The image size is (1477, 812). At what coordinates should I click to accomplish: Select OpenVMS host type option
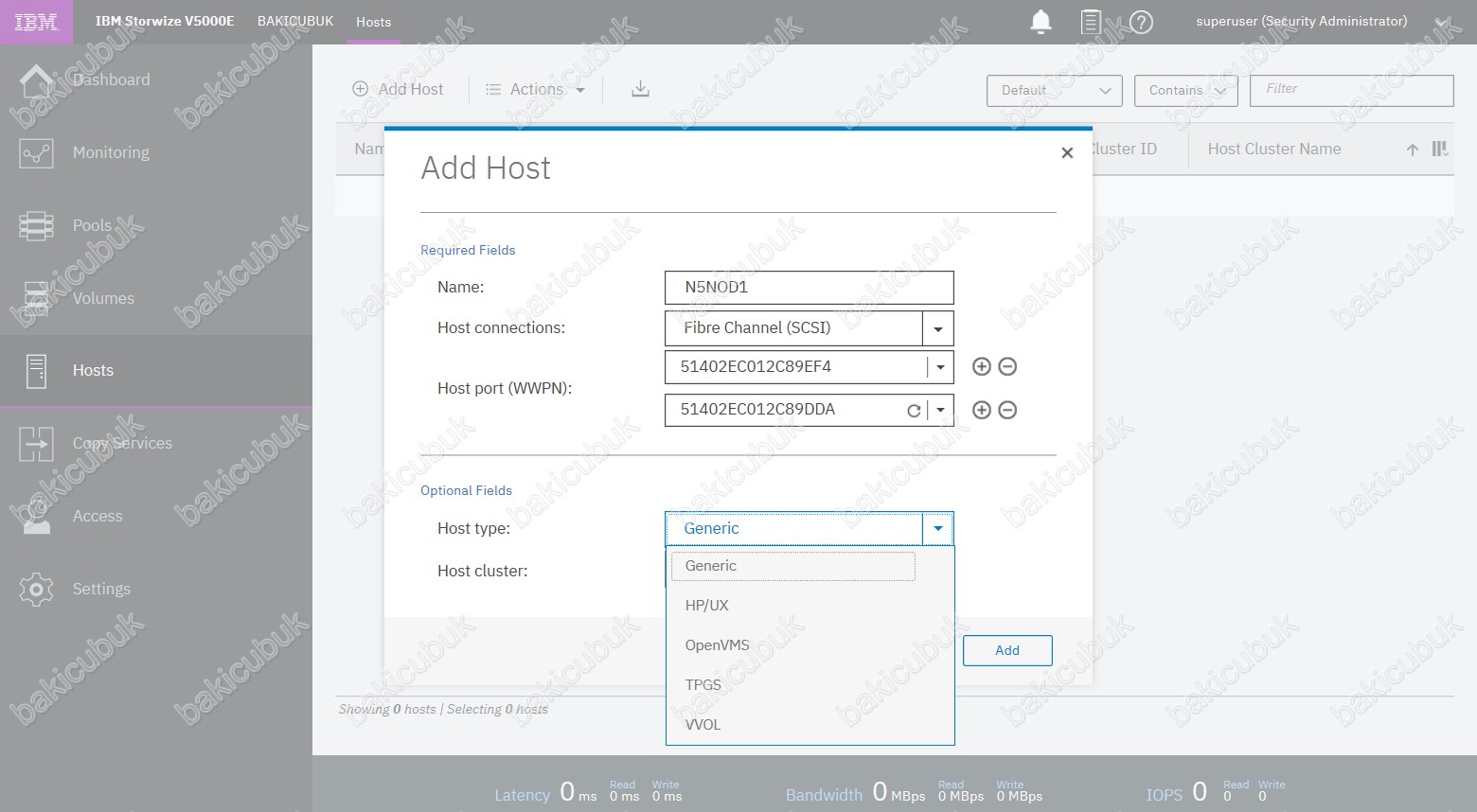click(x=810, y=645)
